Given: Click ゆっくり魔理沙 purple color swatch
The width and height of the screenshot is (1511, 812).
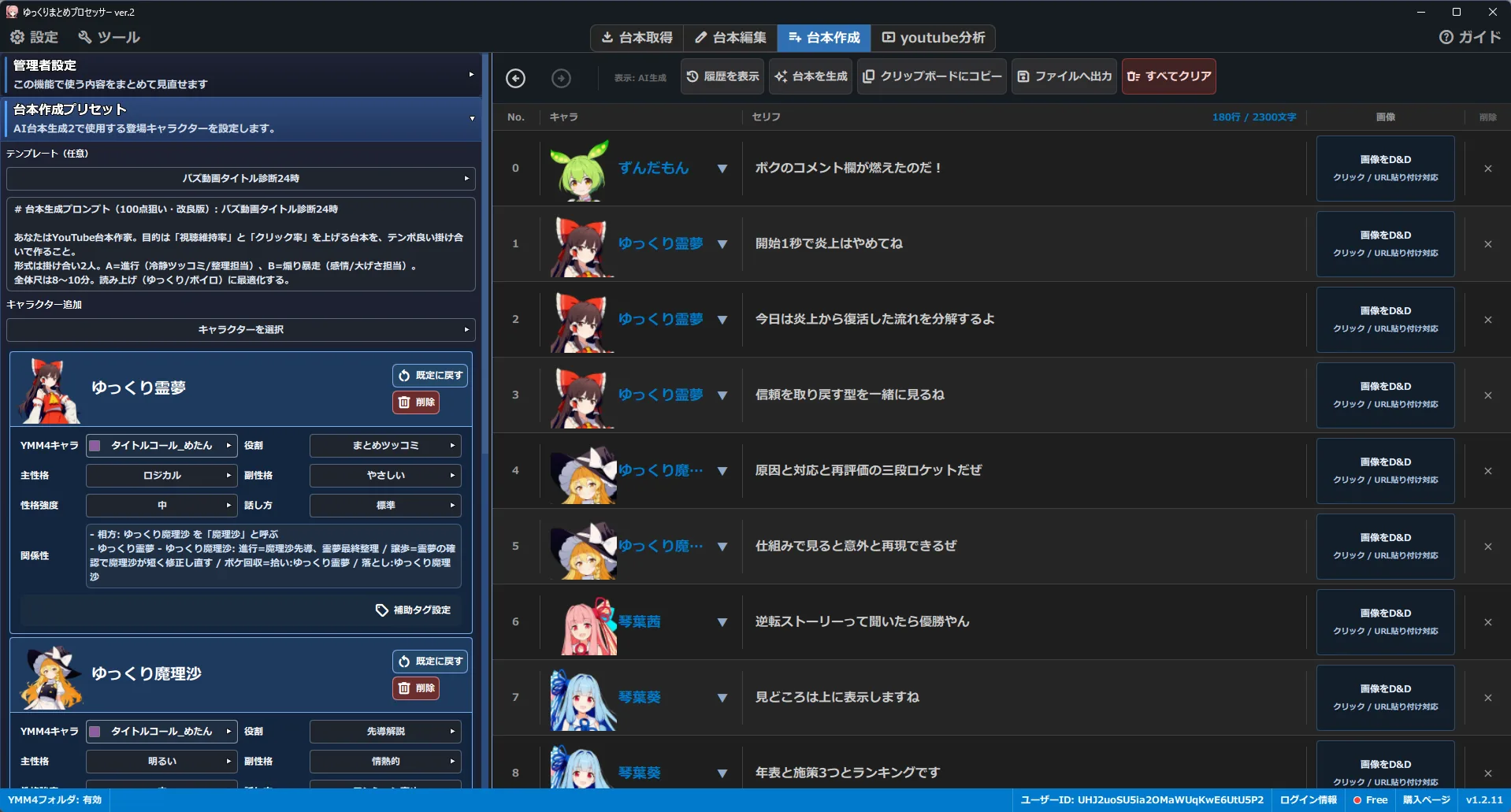Looking at the screenshot, I should (x=95, y=732).
